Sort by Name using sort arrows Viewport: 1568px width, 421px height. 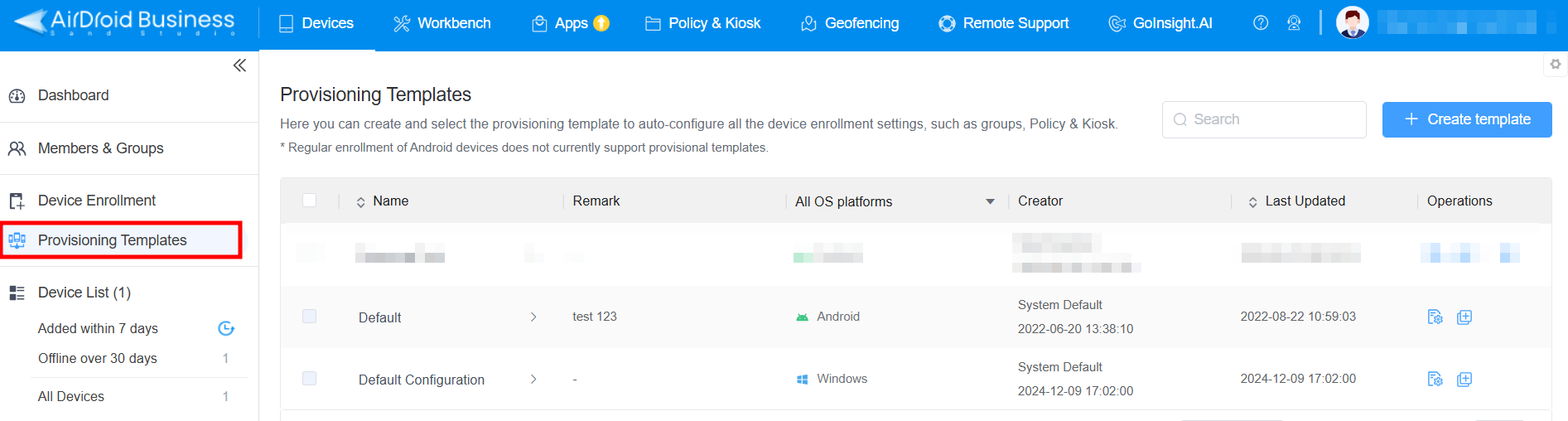click(x=360, y=201)
